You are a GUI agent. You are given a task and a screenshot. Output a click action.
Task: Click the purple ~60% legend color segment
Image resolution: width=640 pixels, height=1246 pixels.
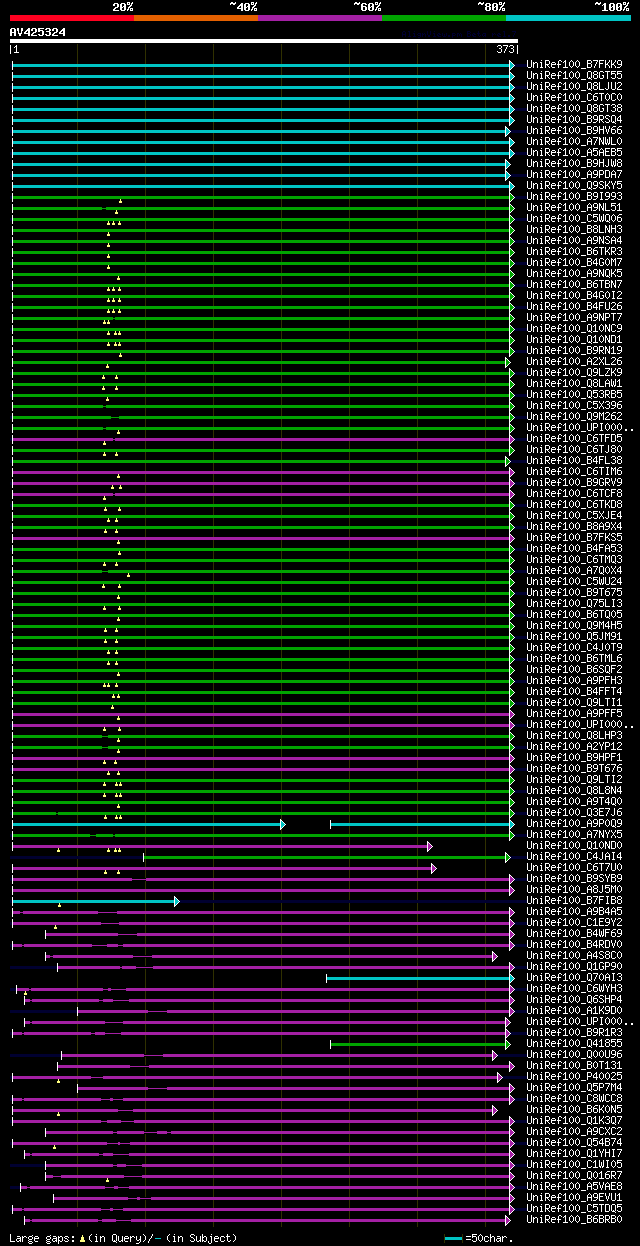[320, 17]
